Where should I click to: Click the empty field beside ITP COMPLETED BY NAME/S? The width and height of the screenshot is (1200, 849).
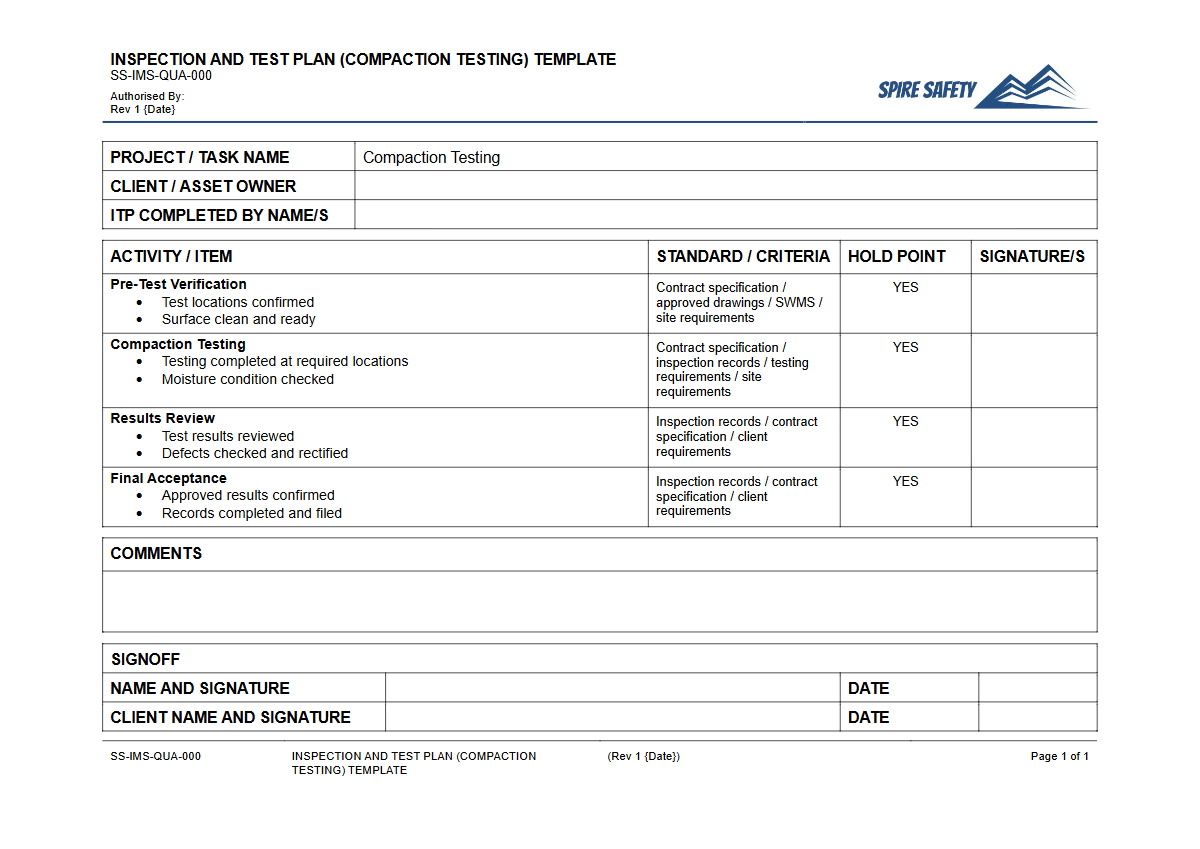[726, 215]
